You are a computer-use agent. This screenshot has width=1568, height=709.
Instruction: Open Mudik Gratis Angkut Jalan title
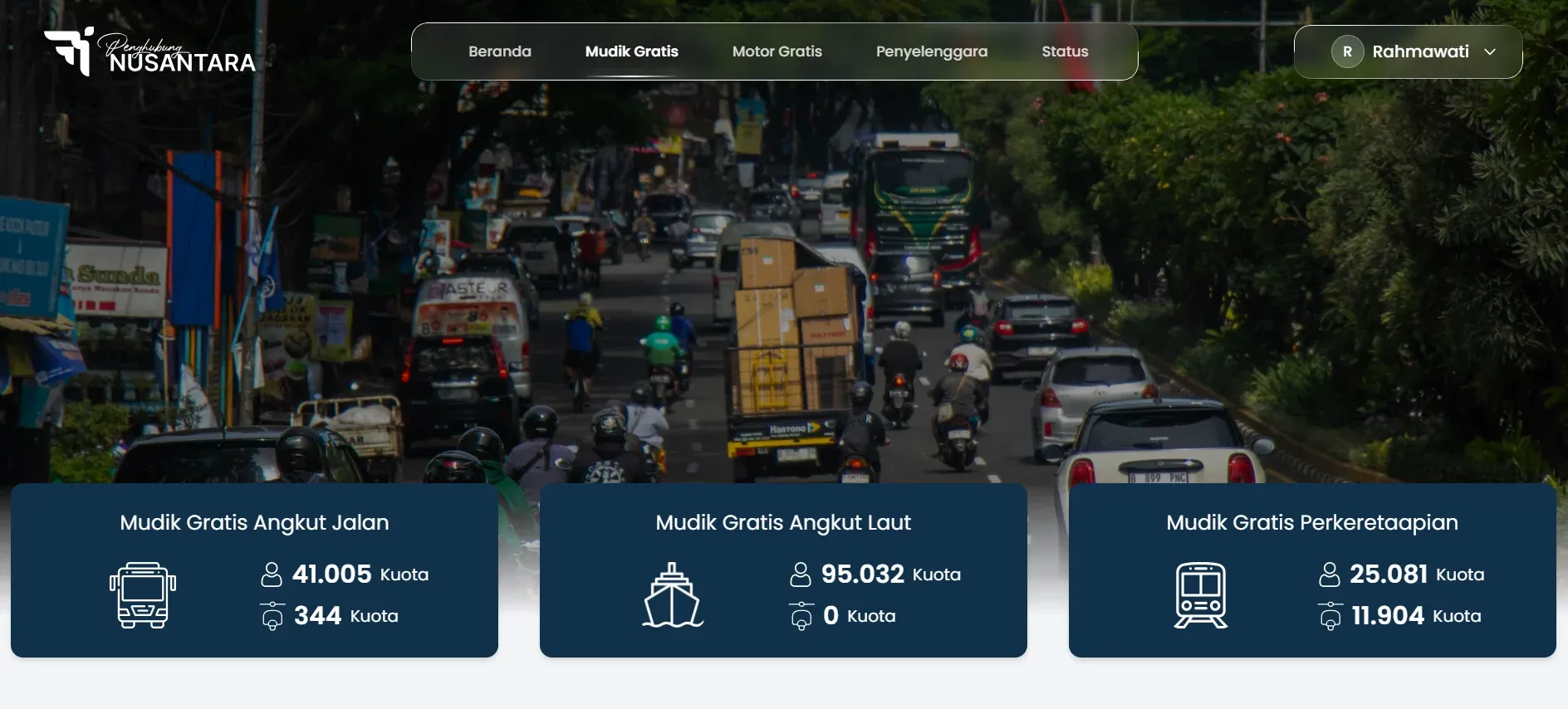(254, 523)
